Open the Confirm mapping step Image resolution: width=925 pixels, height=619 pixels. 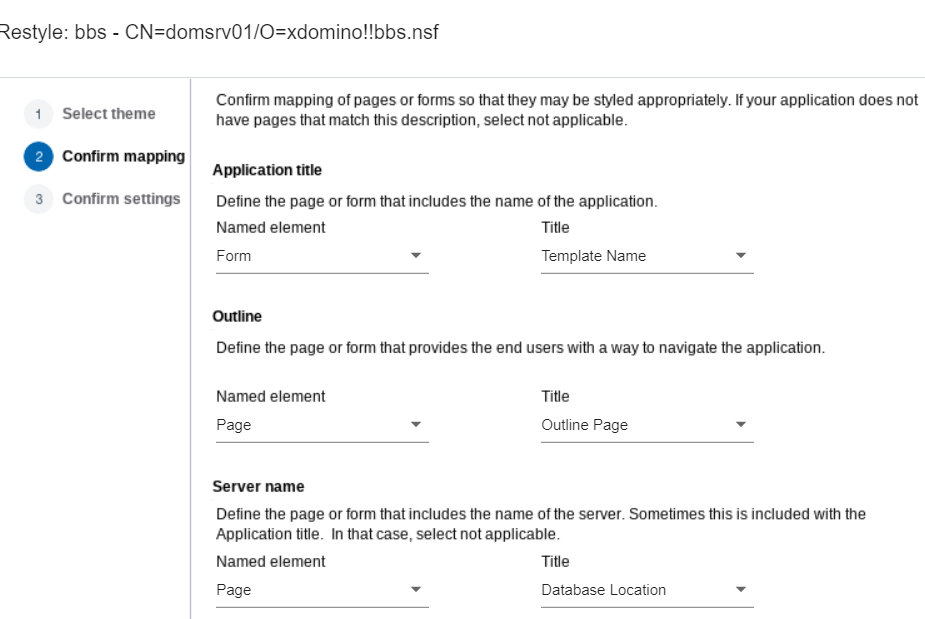123,156
